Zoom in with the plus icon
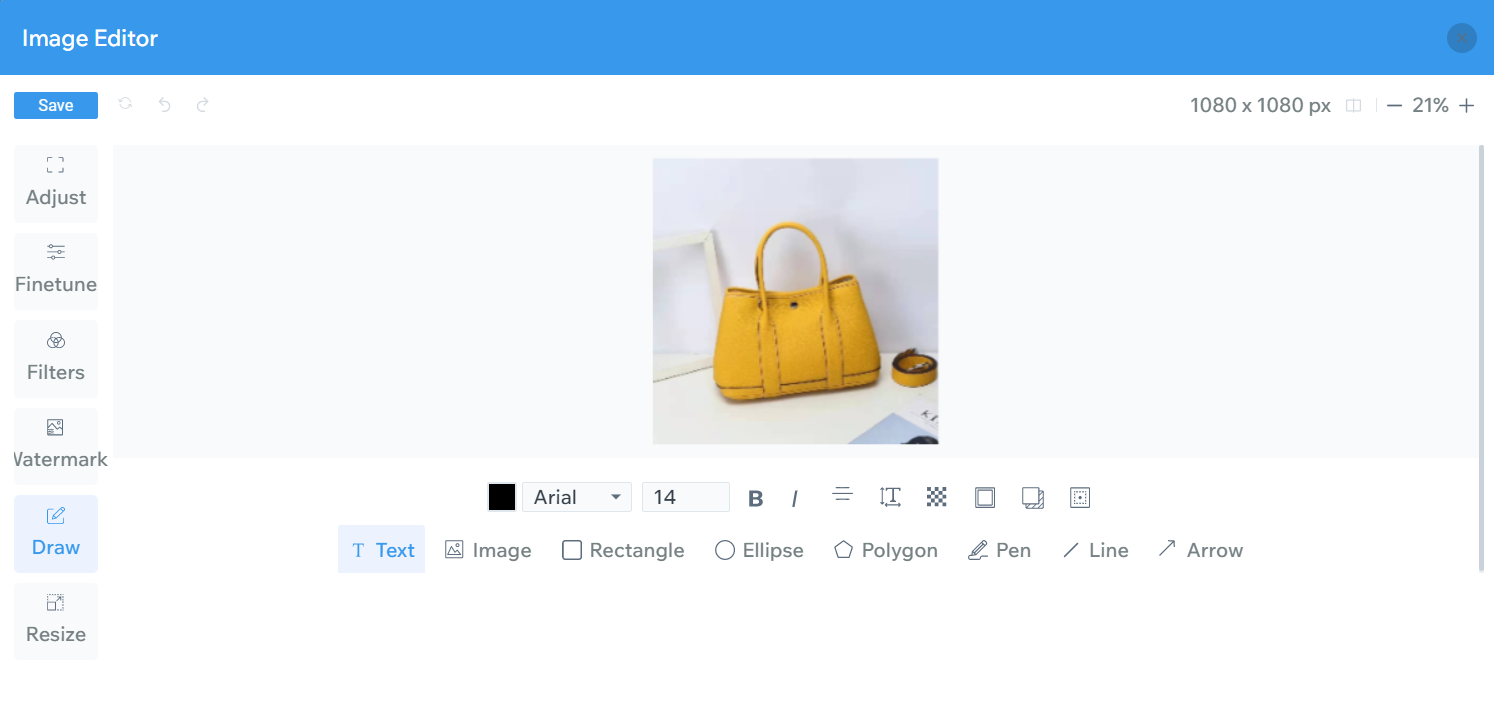This screenshot has width=1494, height=728. [x=1467, y=105]
